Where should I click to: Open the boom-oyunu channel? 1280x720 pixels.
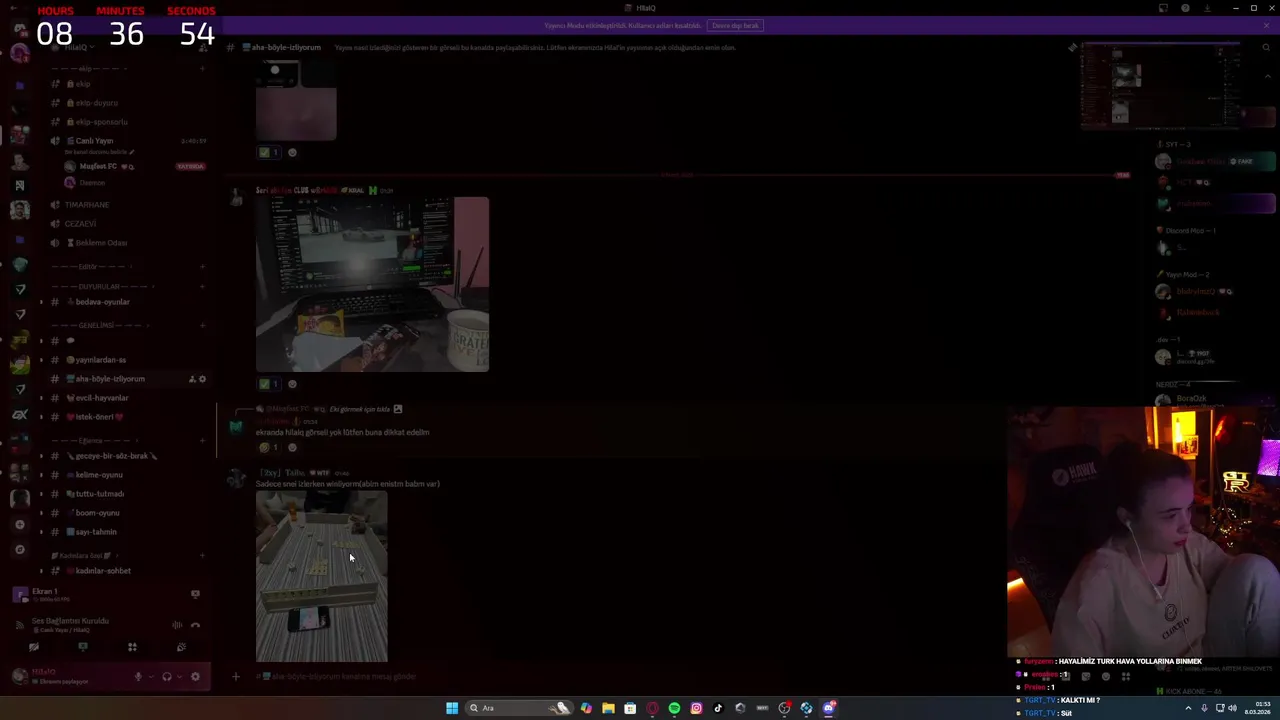97,513
